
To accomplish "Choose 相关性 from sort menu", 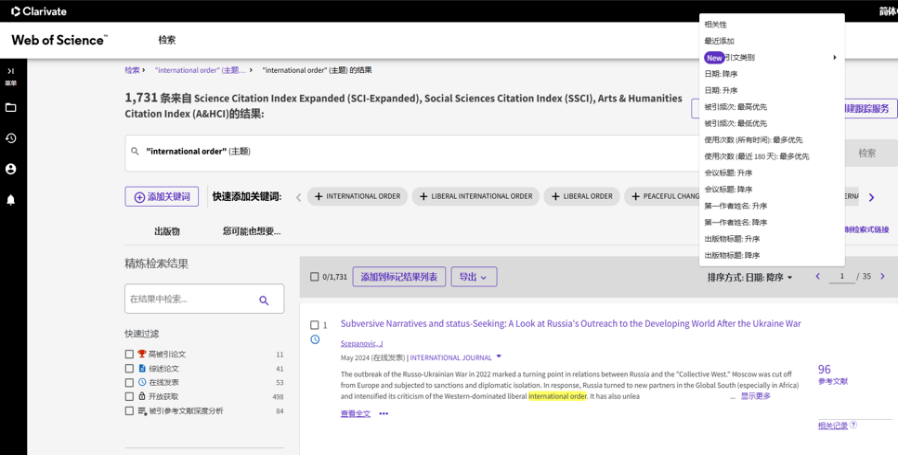I will [716, 24].
